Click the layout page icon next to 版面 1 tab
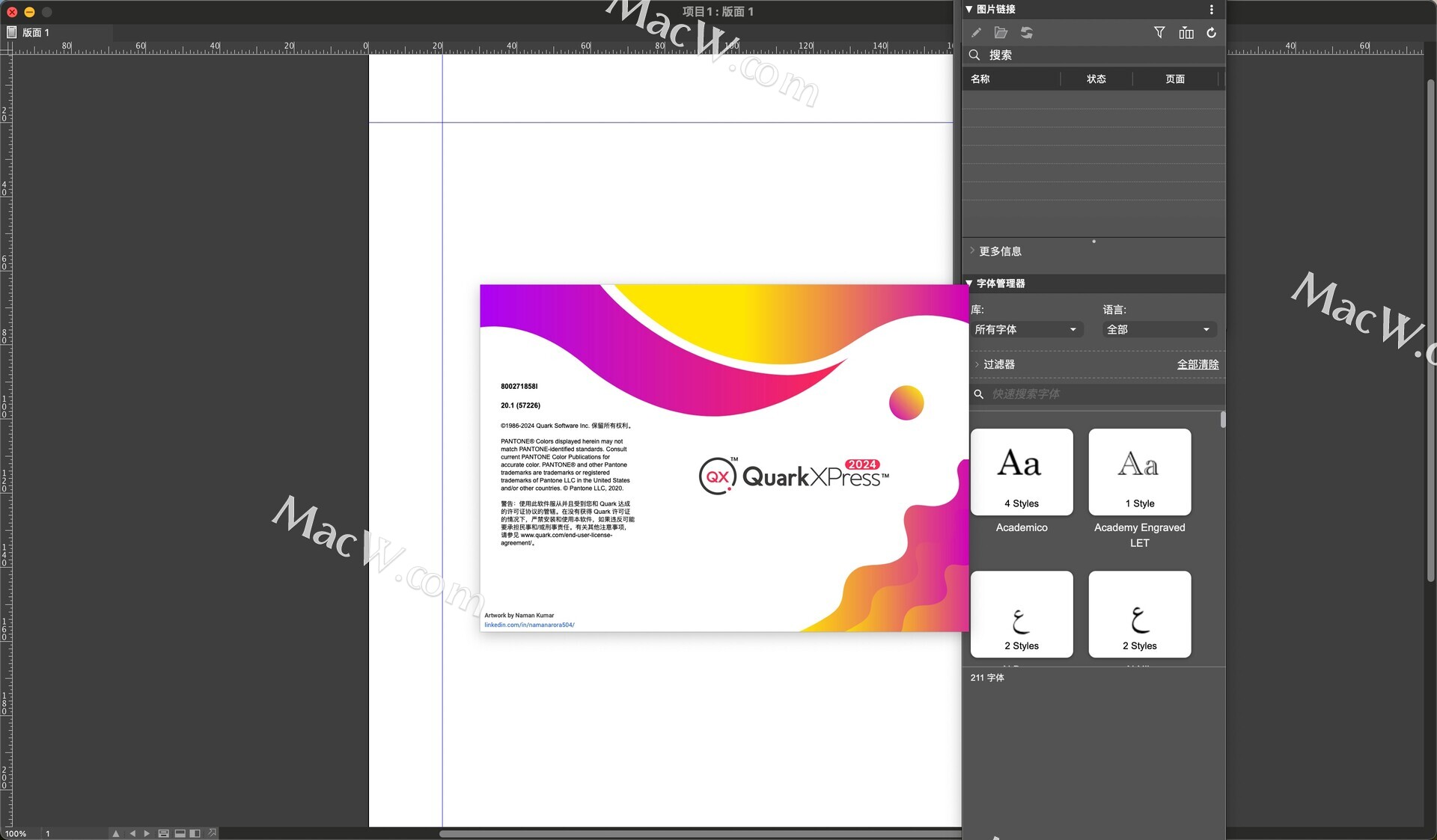The image size is (1437, 840). [x=11, y=32]
